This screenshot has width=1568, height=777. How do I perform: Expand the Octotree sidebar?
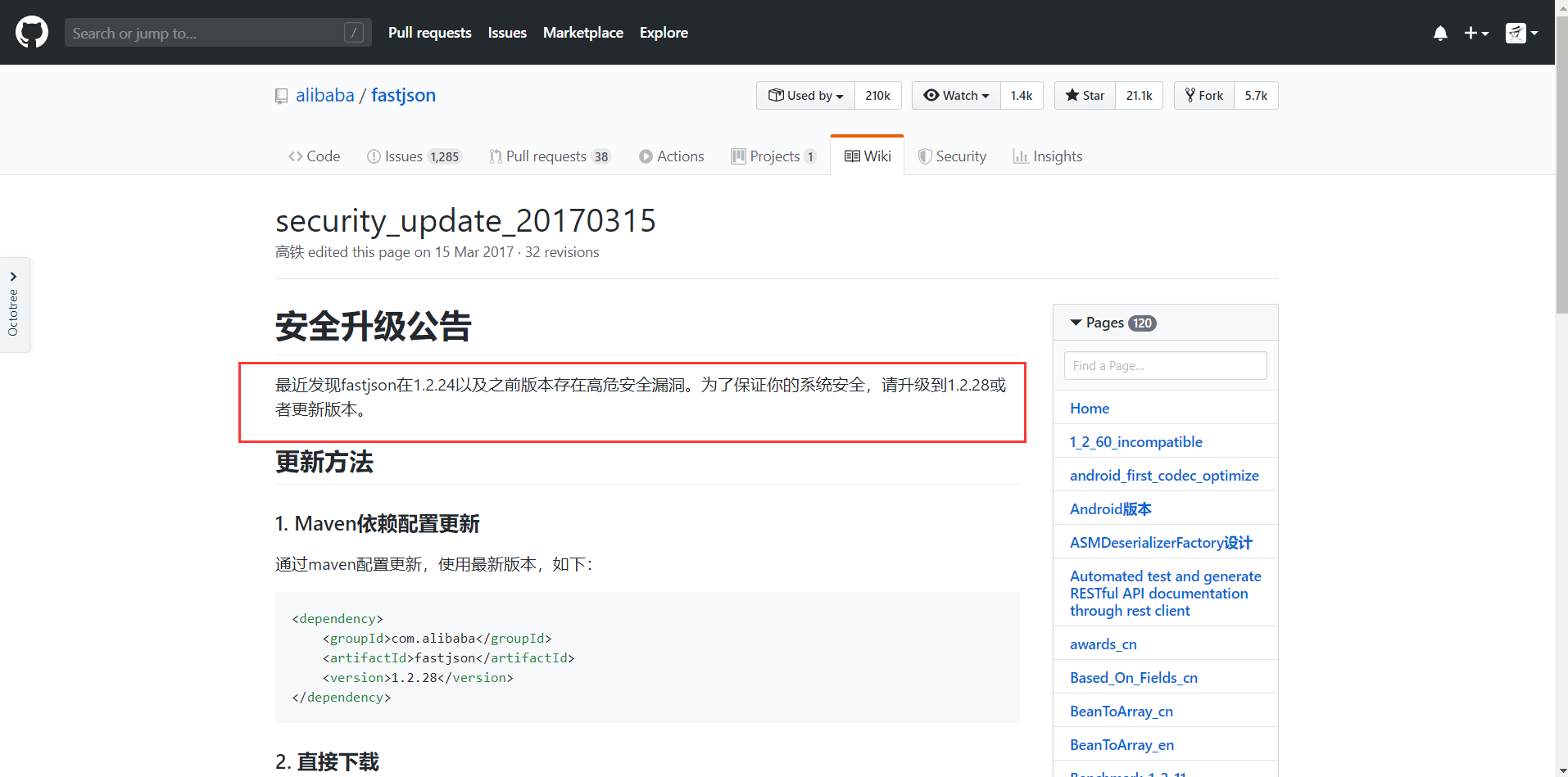coord(14,305)
